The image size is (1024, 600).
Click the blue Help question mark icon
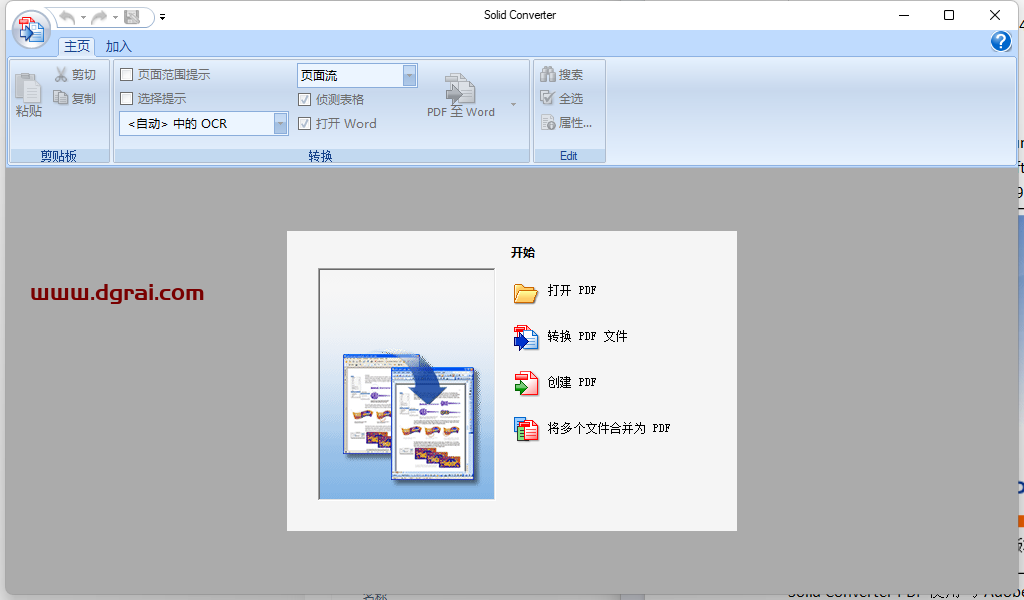click(1000, 41)
